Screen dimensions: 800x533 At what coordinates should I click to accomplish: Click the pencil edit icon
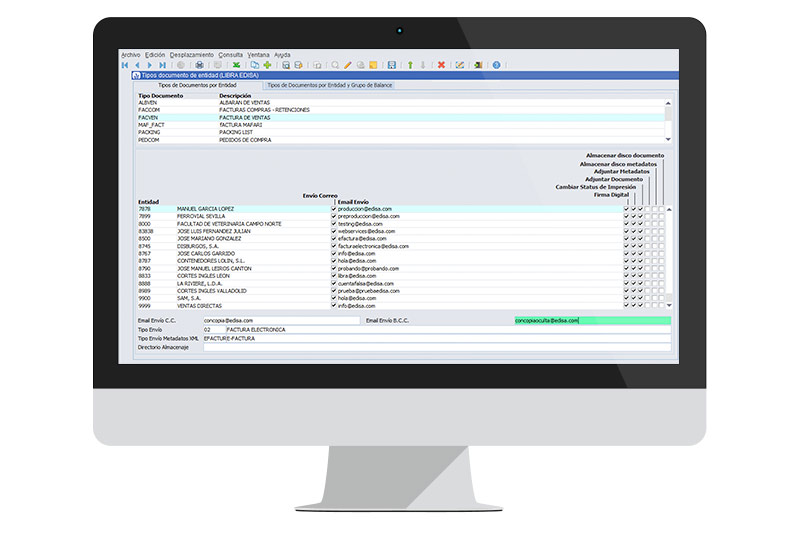coord(348,65)
